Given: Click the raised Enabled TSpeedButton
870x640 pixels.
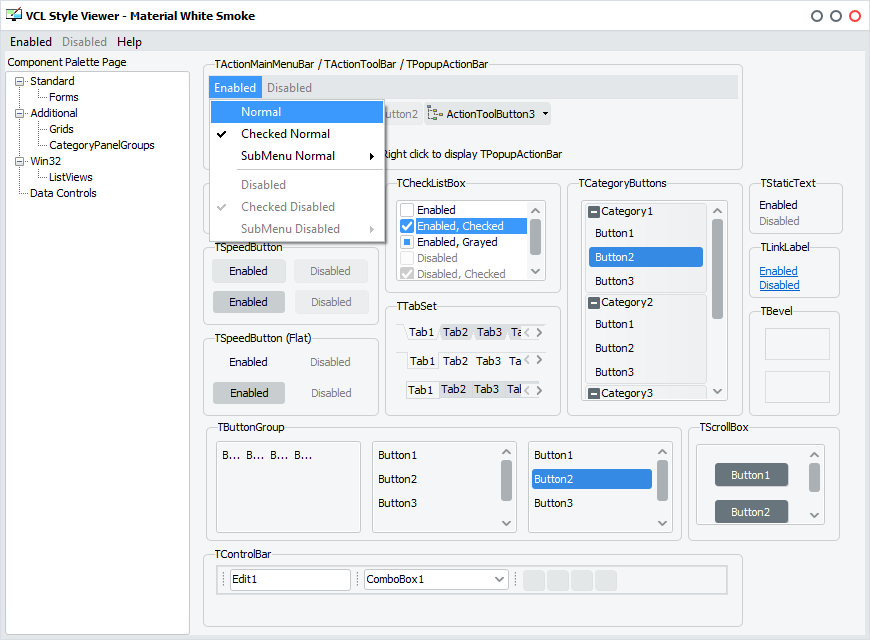Looking at the screenshot, I should [249, 271].
